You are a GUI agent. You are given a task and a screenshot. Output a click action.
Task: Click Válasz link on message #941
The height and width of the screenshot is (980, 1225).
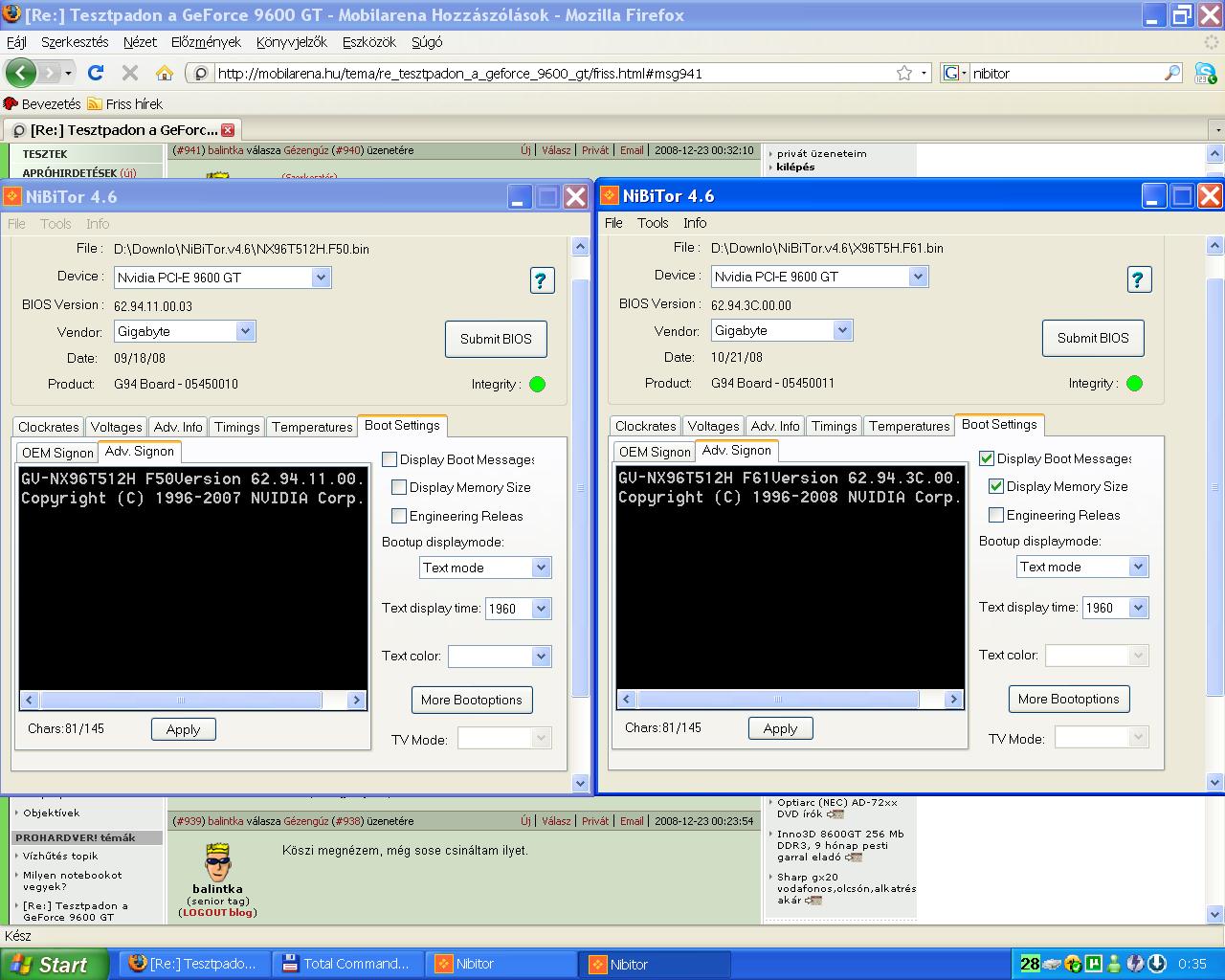[x=556, y=150]
